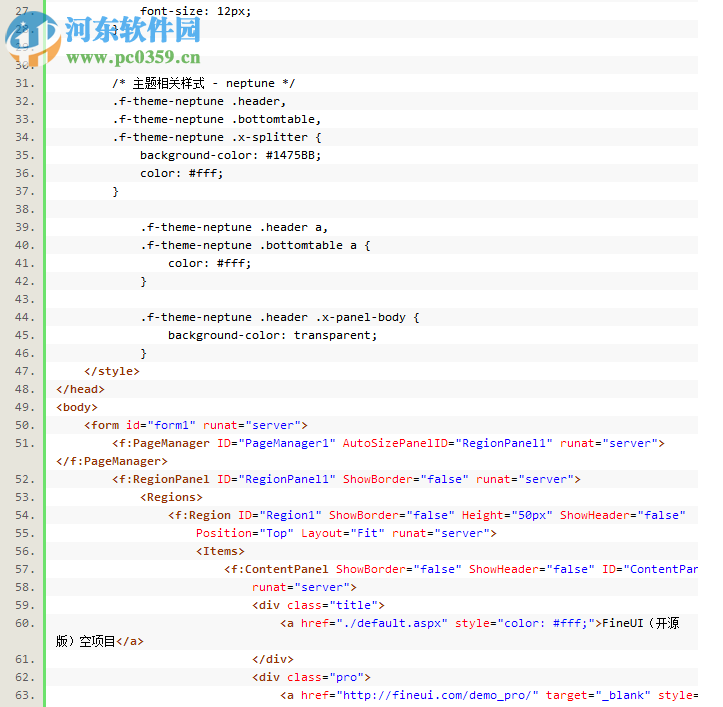This screenshot has width=723, height=707.
Task: Click '<f:PageManager ID="PageManager1"' text
Action: (x=224, y=443)
